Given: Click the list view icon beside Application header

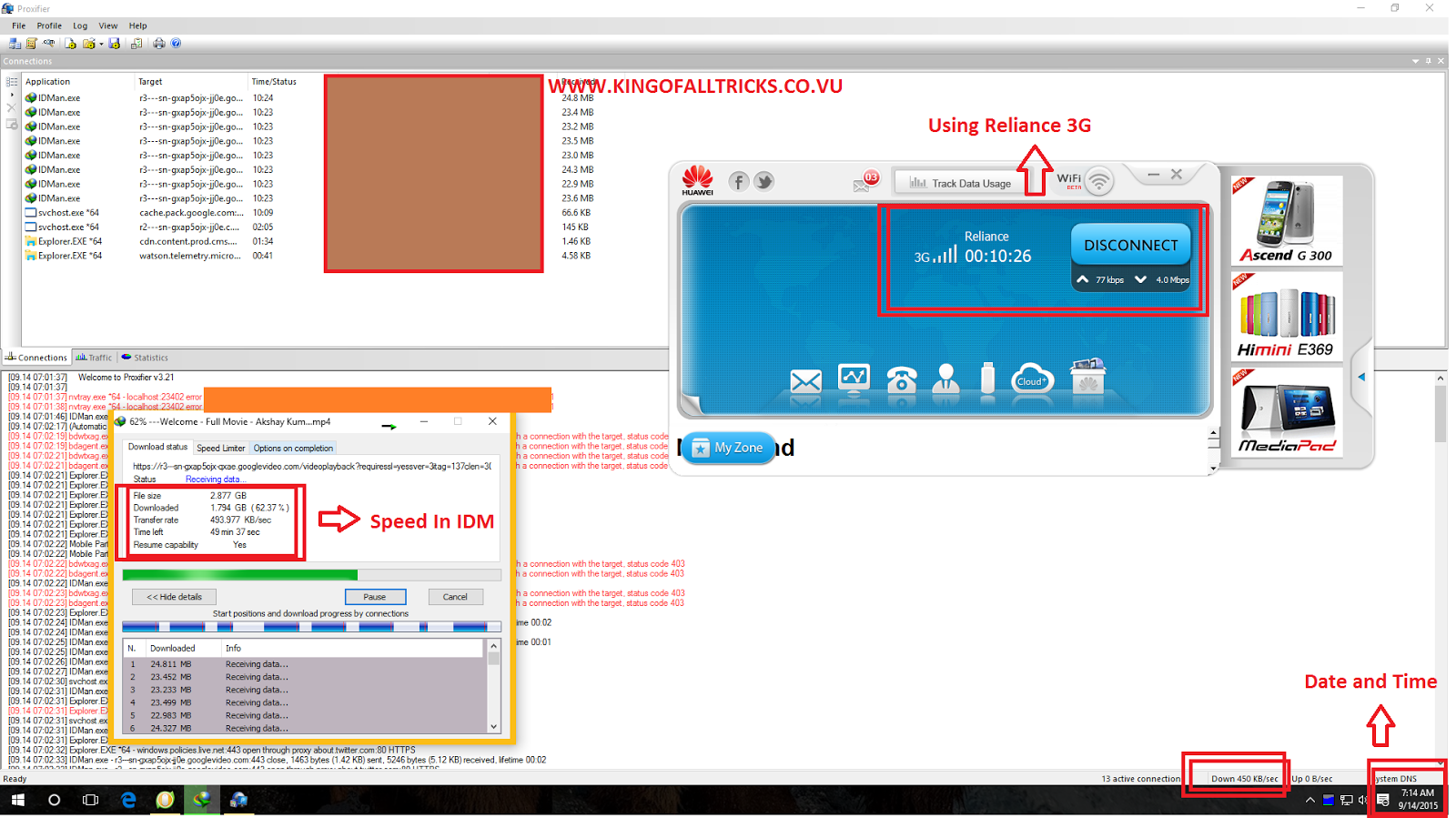Looking at the screenshot, I should click(12, 81).
